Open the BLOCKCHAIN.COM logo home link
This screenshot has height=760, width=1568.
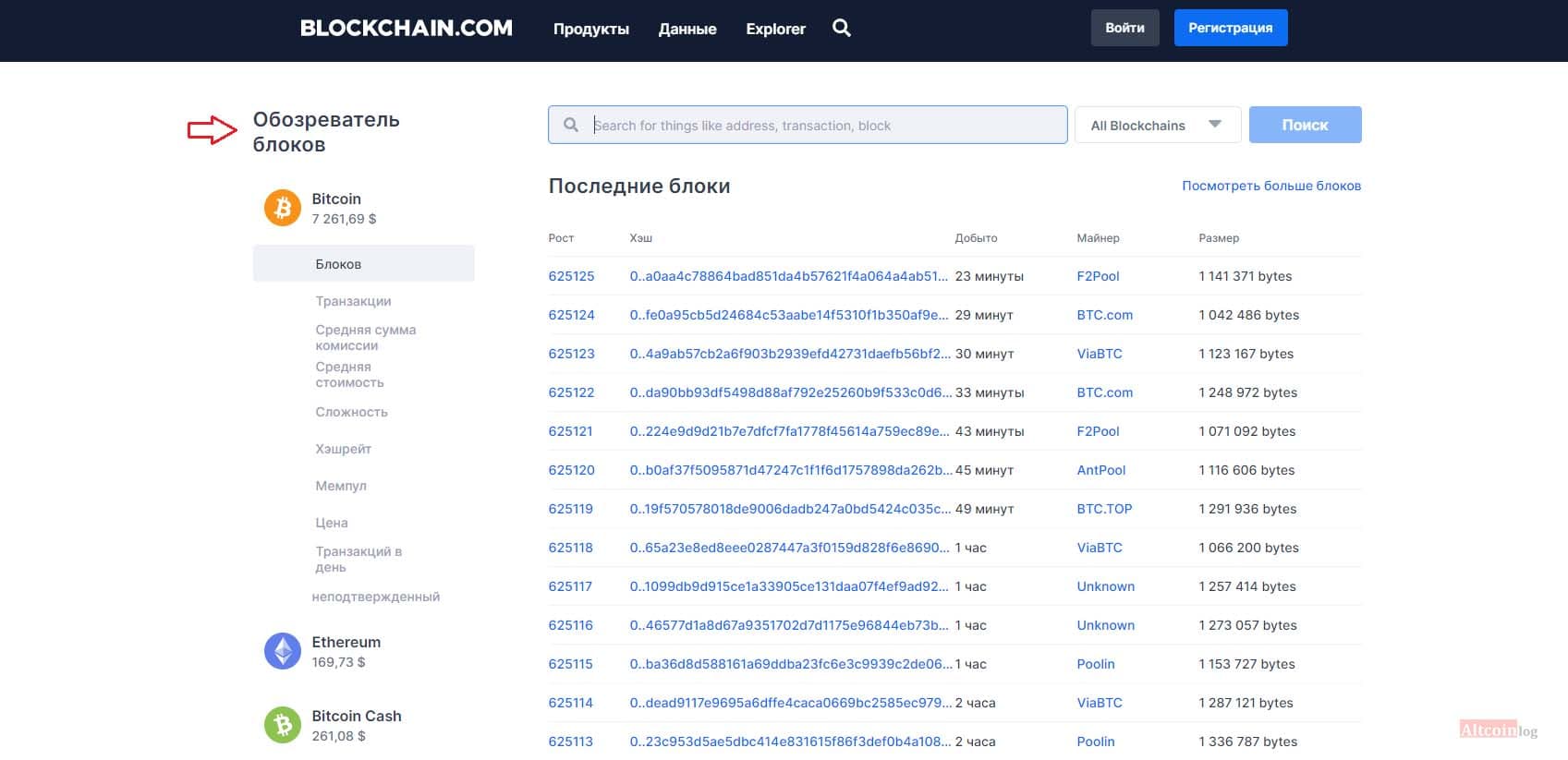[407, 28]
